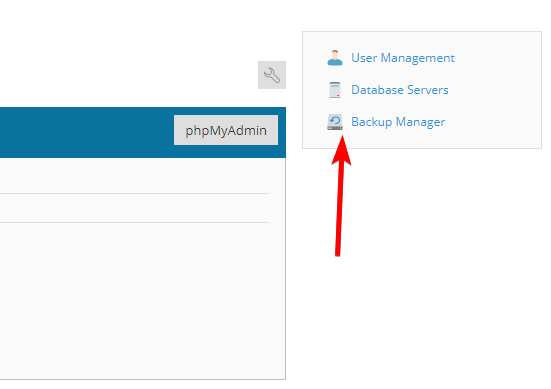Click the Backup Manager drive icon

coord(335,122)
